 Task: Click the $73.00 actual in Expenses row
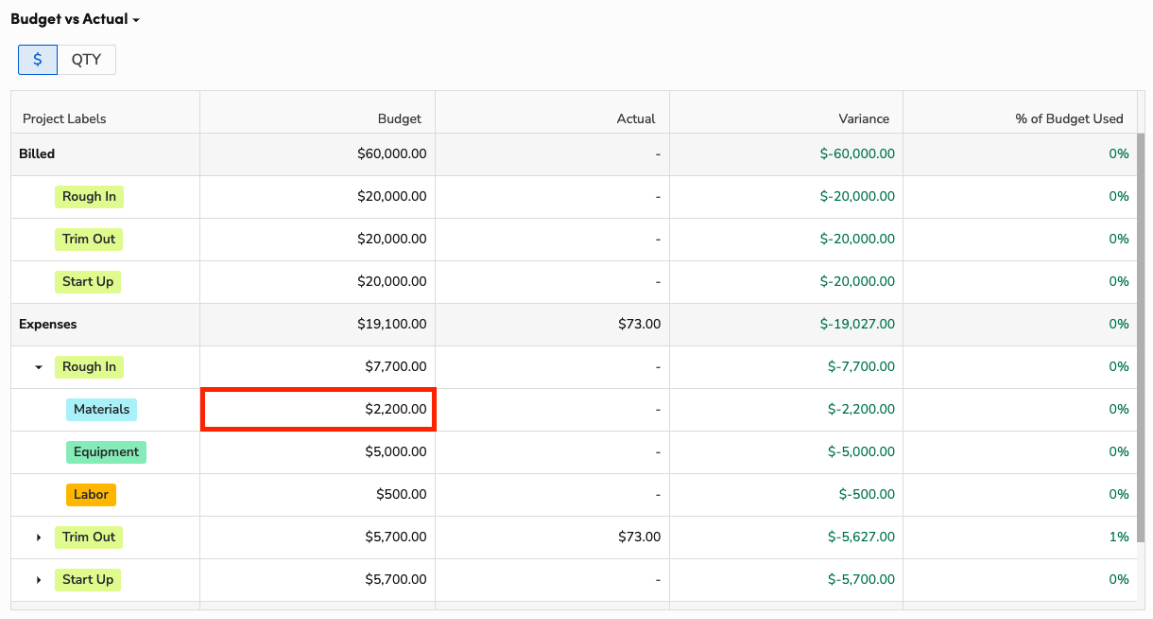tap(639, 324)
